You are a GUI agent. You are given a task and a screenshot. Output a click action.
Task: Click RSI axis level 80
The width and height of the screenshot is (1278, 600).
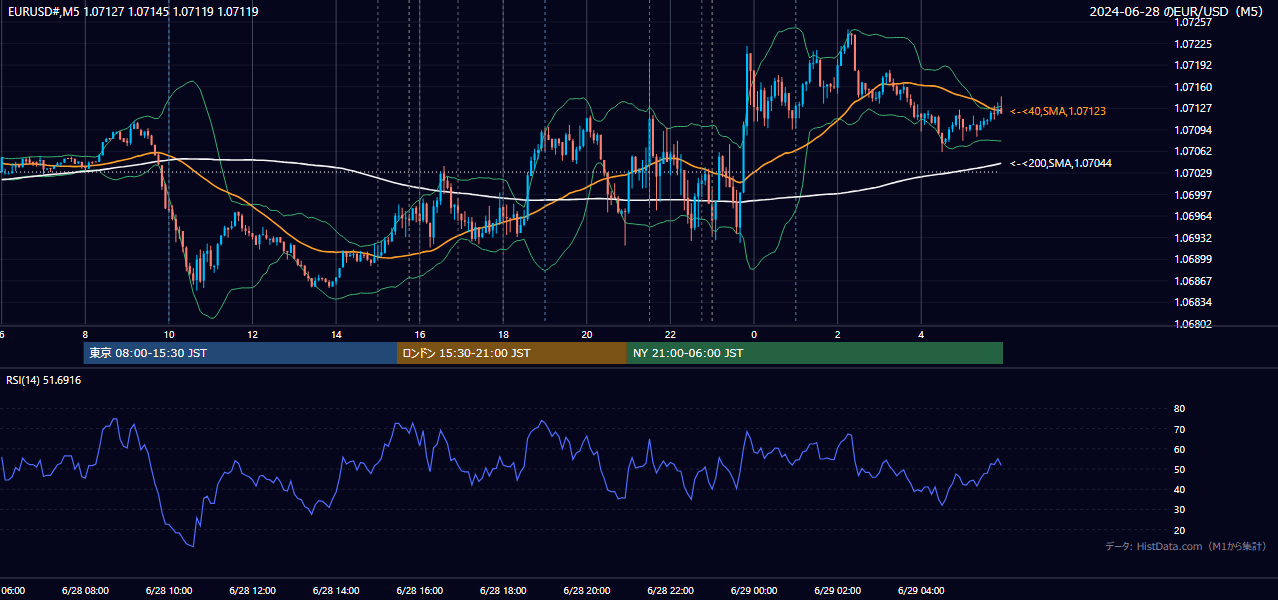pyautogui.click(x=1179, y=409)
